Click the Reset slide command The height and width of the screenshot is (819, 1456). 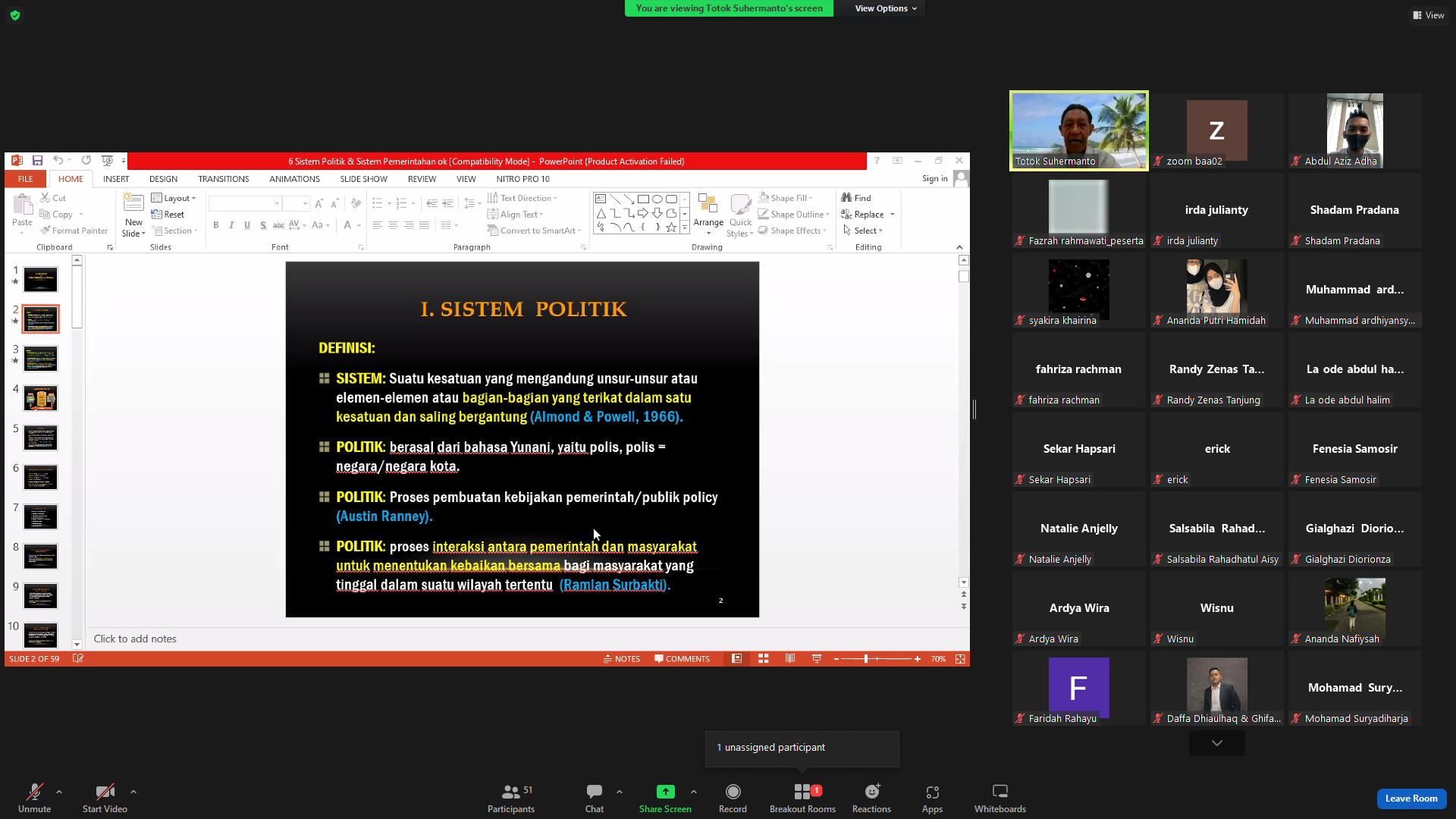[168, 215]
